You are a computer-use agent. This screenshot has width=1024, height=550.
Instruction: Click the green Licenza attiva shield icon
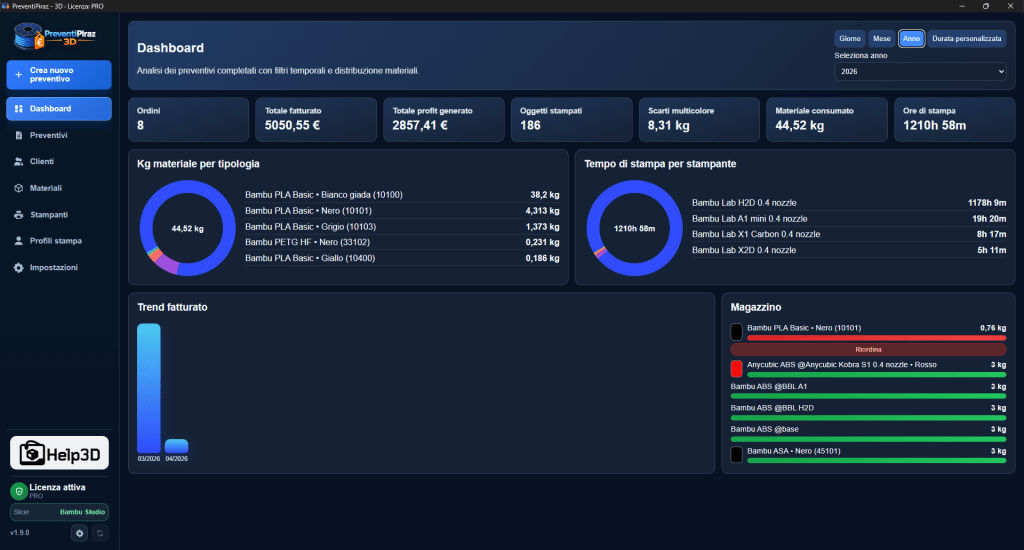coord(18,491)
